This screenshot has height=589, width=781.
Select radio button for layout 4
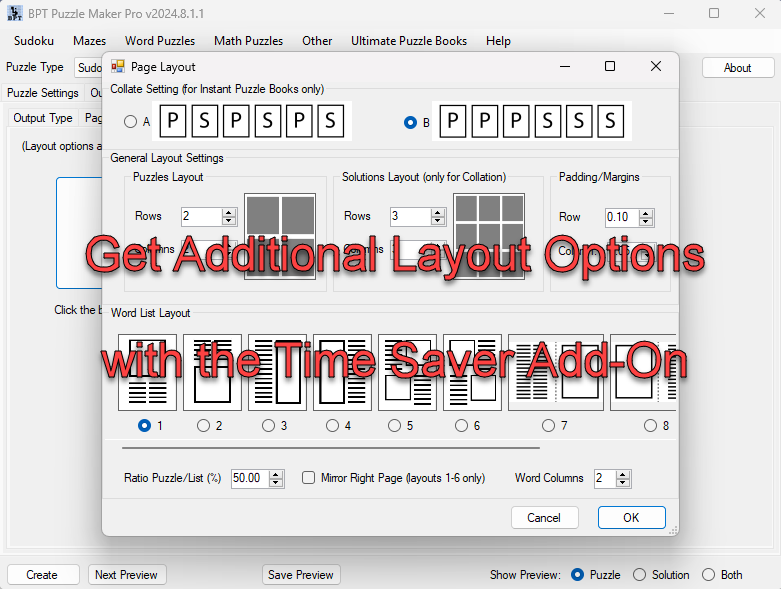pyautogui.click(x=332, y=425)
